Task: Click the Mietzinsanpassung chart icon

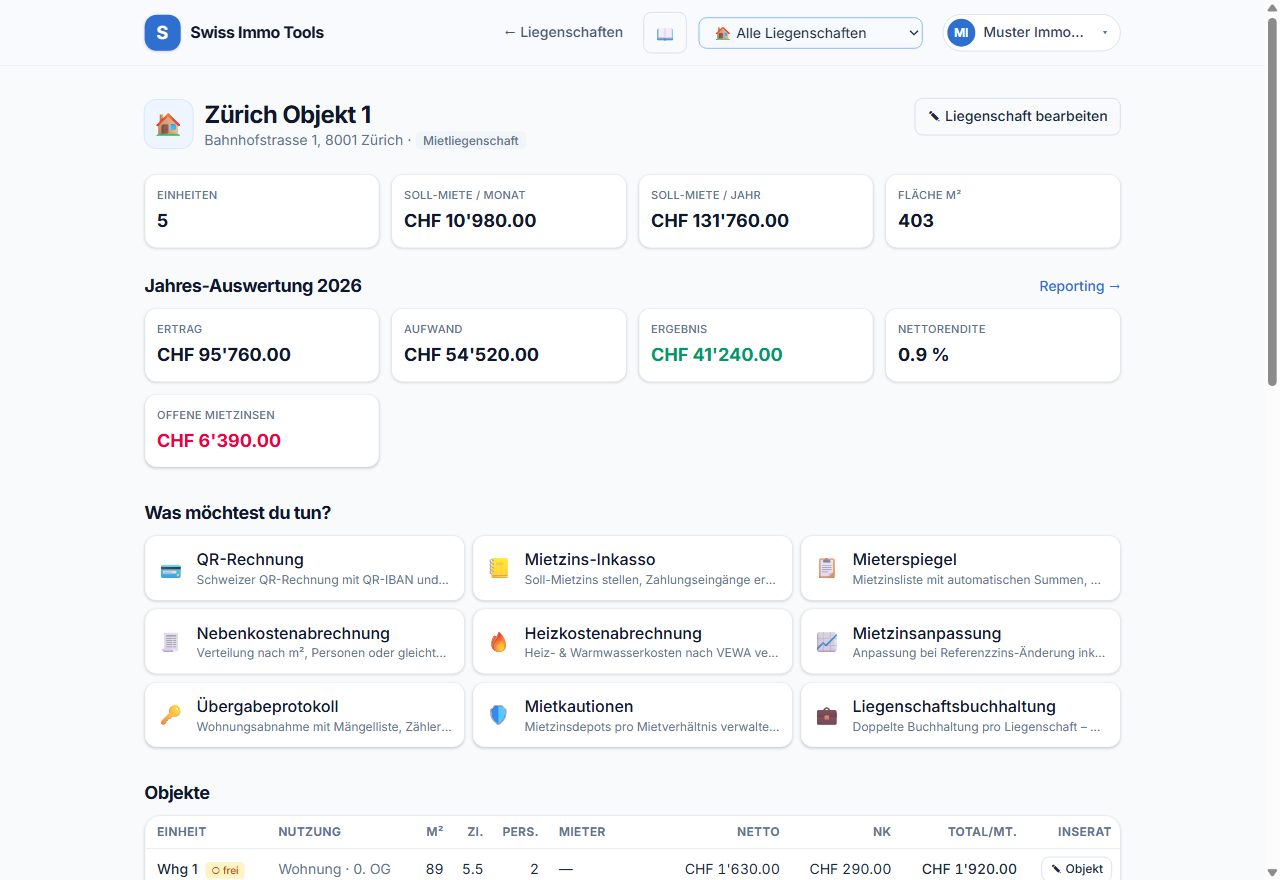Action: pos(827,642)
